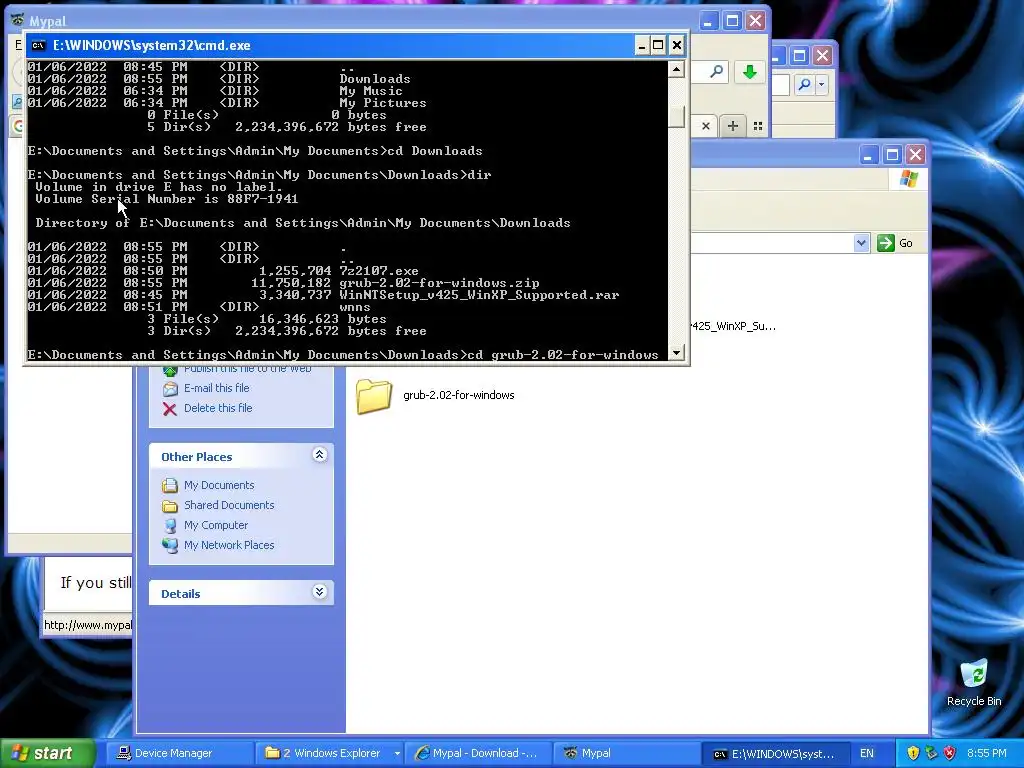Open My Network Places link

tap(229, 545)
